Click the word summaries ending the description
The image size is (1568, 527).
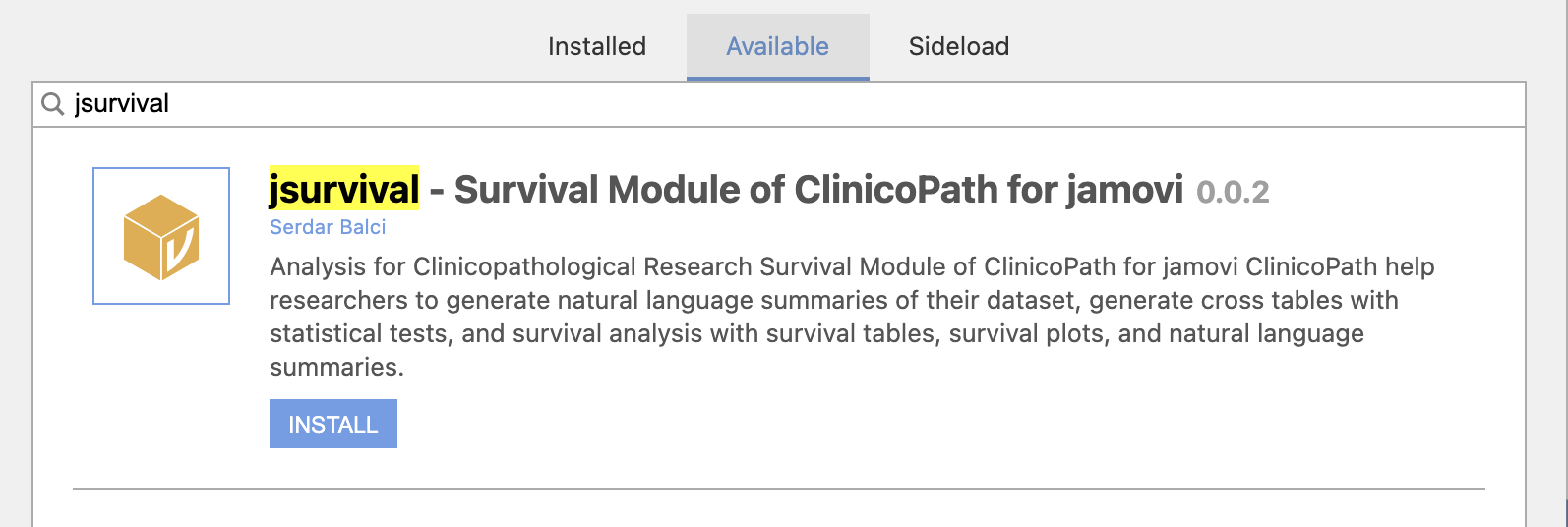click(336, 368)
